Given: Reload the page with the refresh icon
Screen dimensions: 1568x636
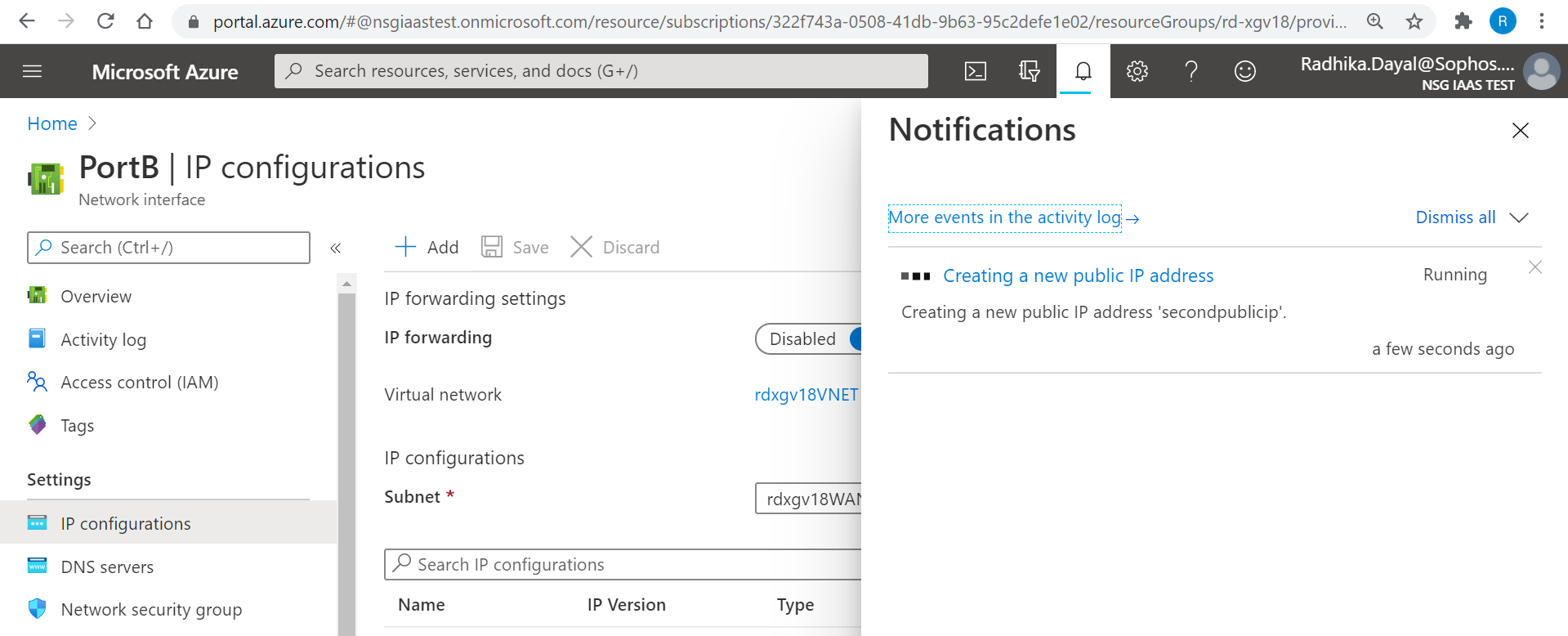Looking at the screenshot, I should point(105,21).
